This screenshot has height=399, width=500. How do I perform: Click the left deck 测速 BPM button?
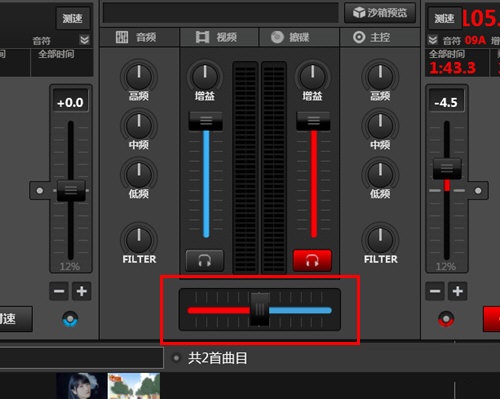(73, 18)
